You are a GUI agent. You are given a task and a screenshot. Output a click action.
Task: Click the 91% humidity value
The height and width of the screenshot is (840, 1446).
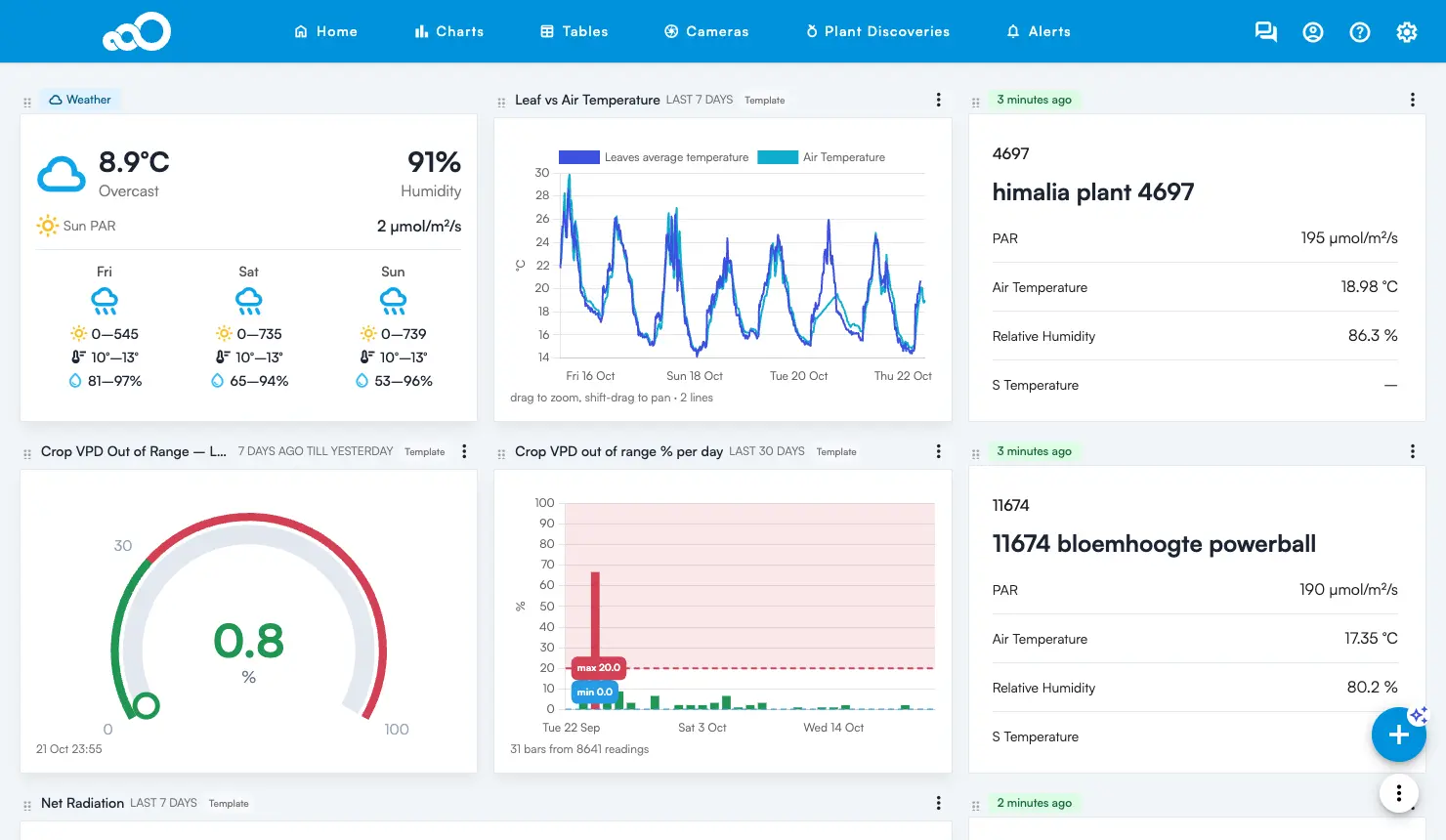coord(434,161)
